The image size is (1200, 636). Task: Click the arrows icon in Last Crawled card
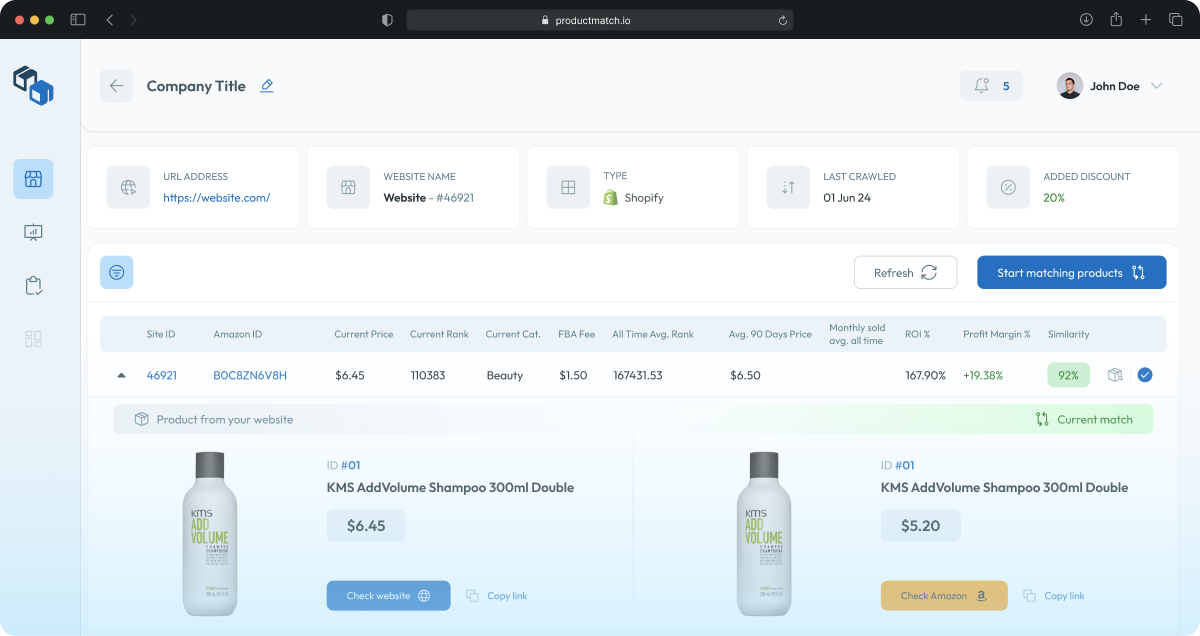point(788,187)
